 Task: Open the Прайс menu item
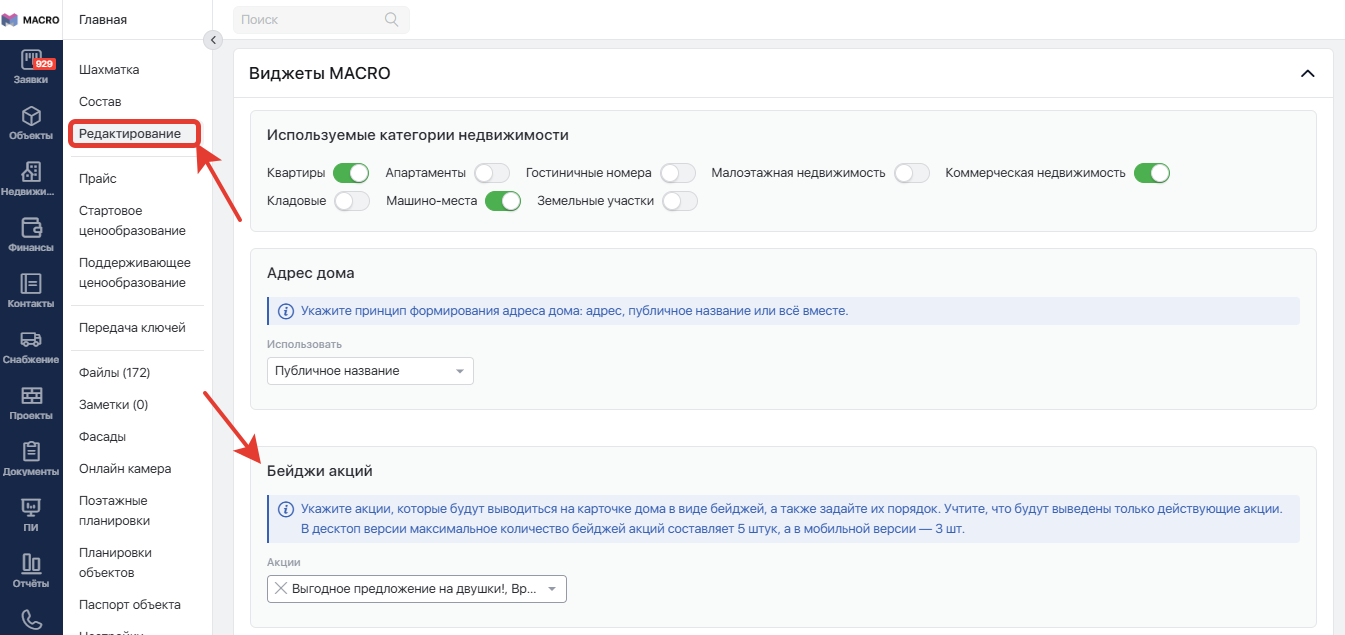click(x=98, y=179)
